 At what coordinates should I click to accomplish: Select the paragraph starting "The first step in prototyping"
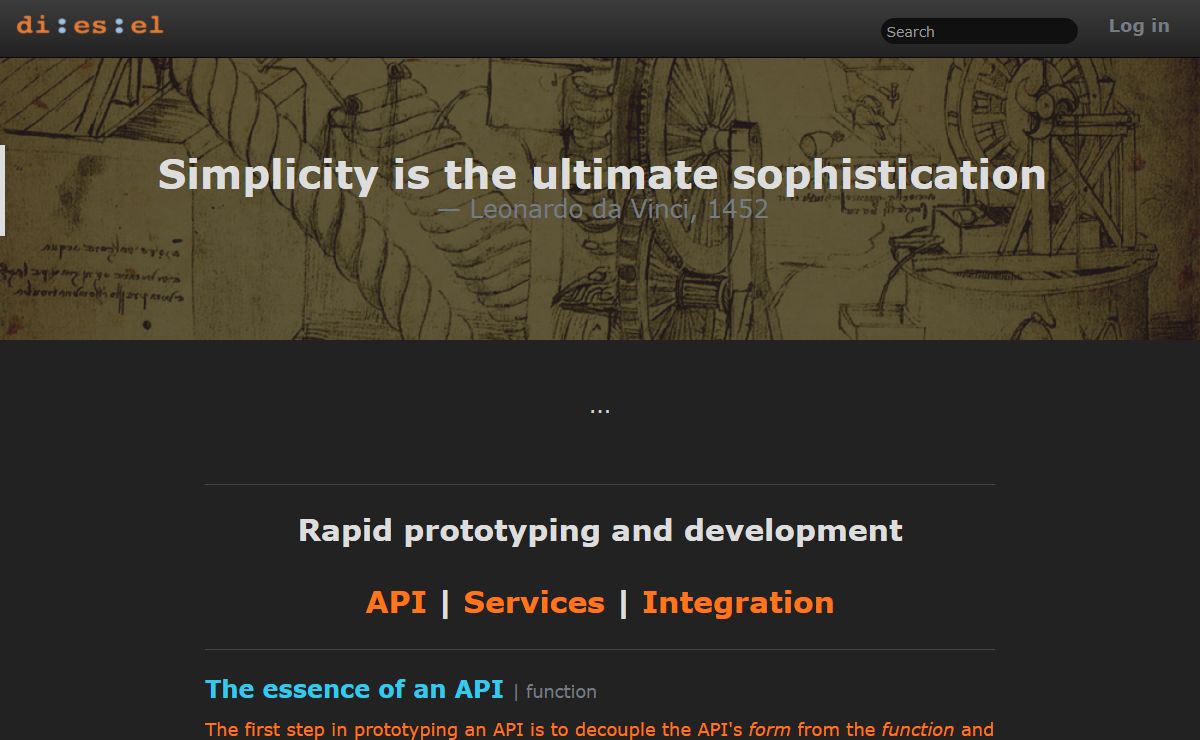point(600,730)
